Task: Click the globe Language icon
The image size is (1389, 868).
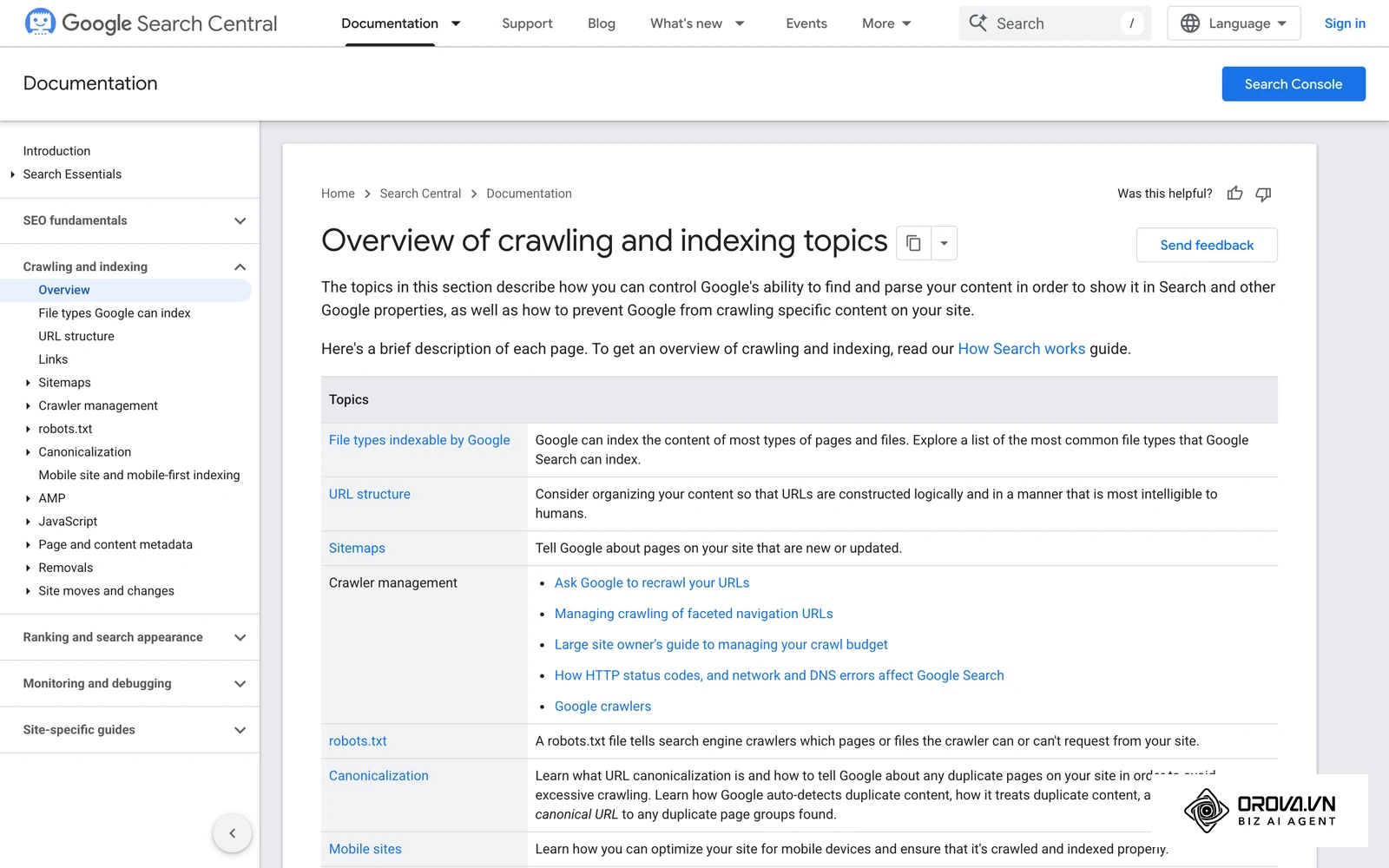Action: [x=1190, y=23]
